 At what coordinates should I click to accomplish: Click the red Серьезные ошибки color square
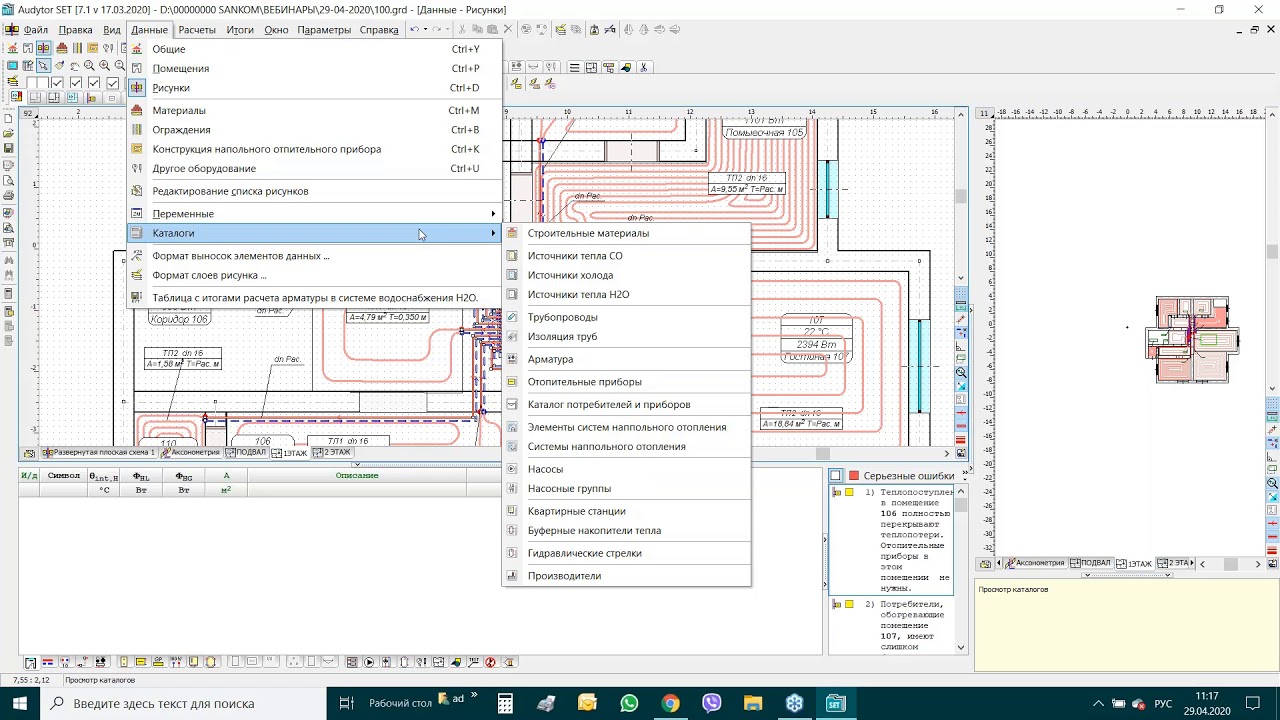854,476
